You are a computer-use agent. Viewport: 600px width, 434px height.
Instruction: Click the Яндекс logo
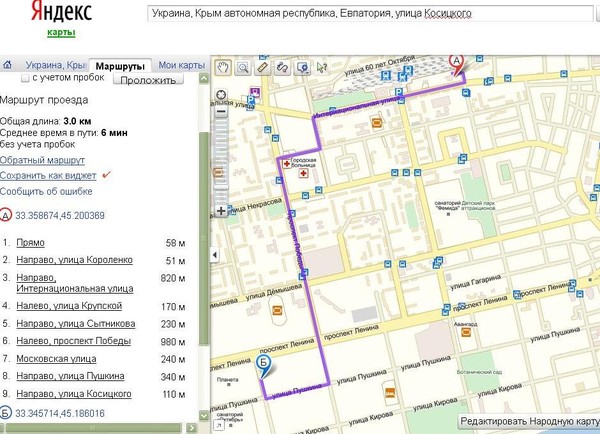62,11
